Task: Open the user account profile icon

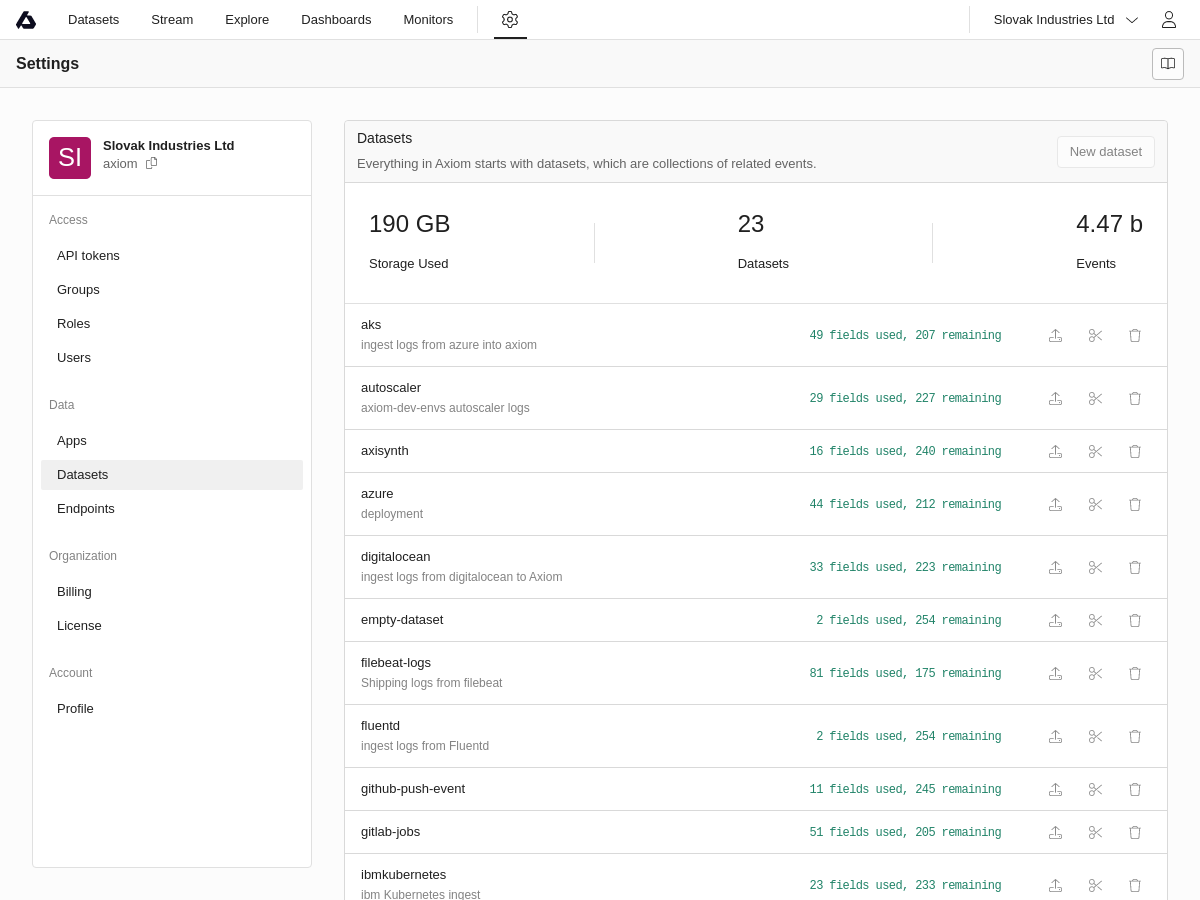Action: click(x=1168, y=20)
